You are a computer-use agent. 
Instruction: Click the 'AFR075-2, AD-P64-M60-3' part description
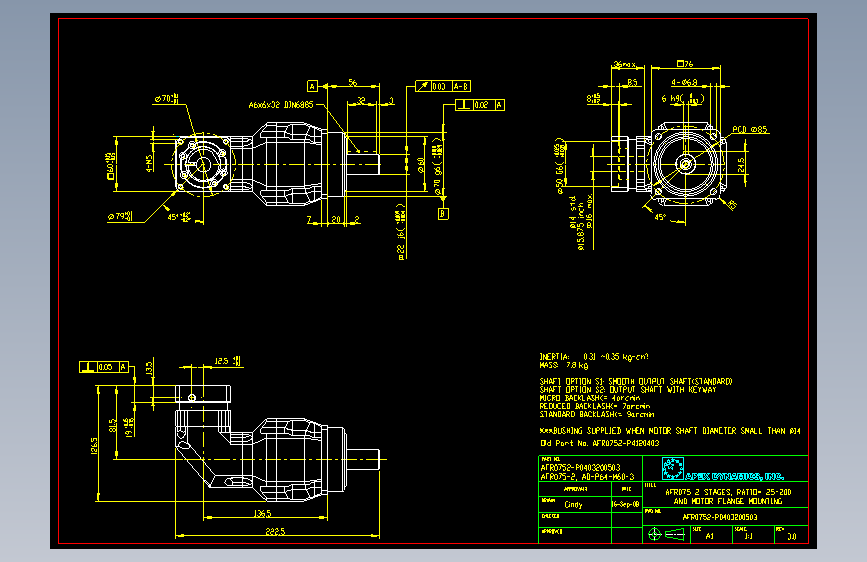(587, 477)
